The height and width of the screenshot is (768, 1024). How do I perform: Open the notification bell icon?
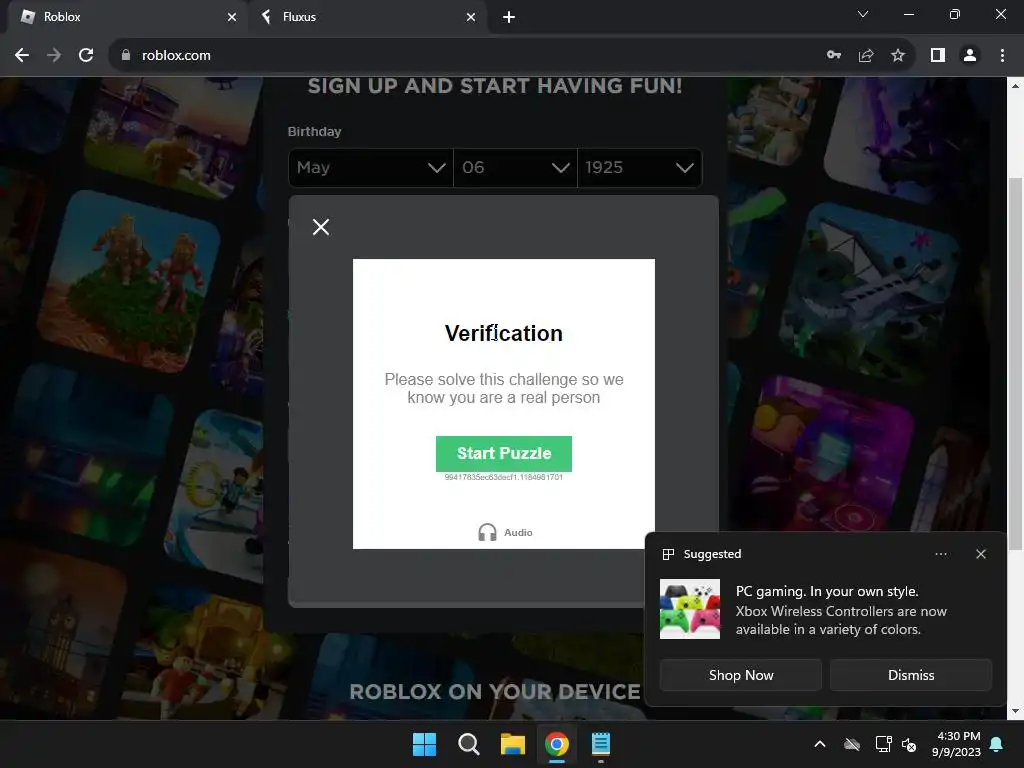pyautogui.click(x=997, y=744)
